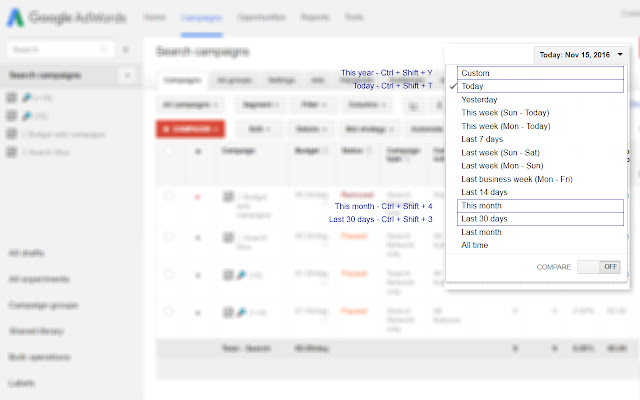
Task: Click the Google AdWords logo
Action: [x=66, y=18]
